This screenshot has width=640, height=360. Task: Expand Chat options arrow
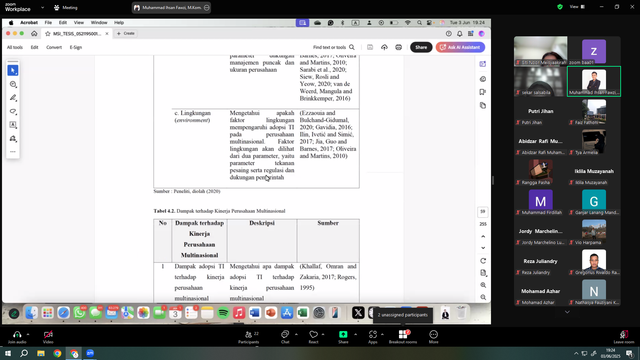[296, 334]
